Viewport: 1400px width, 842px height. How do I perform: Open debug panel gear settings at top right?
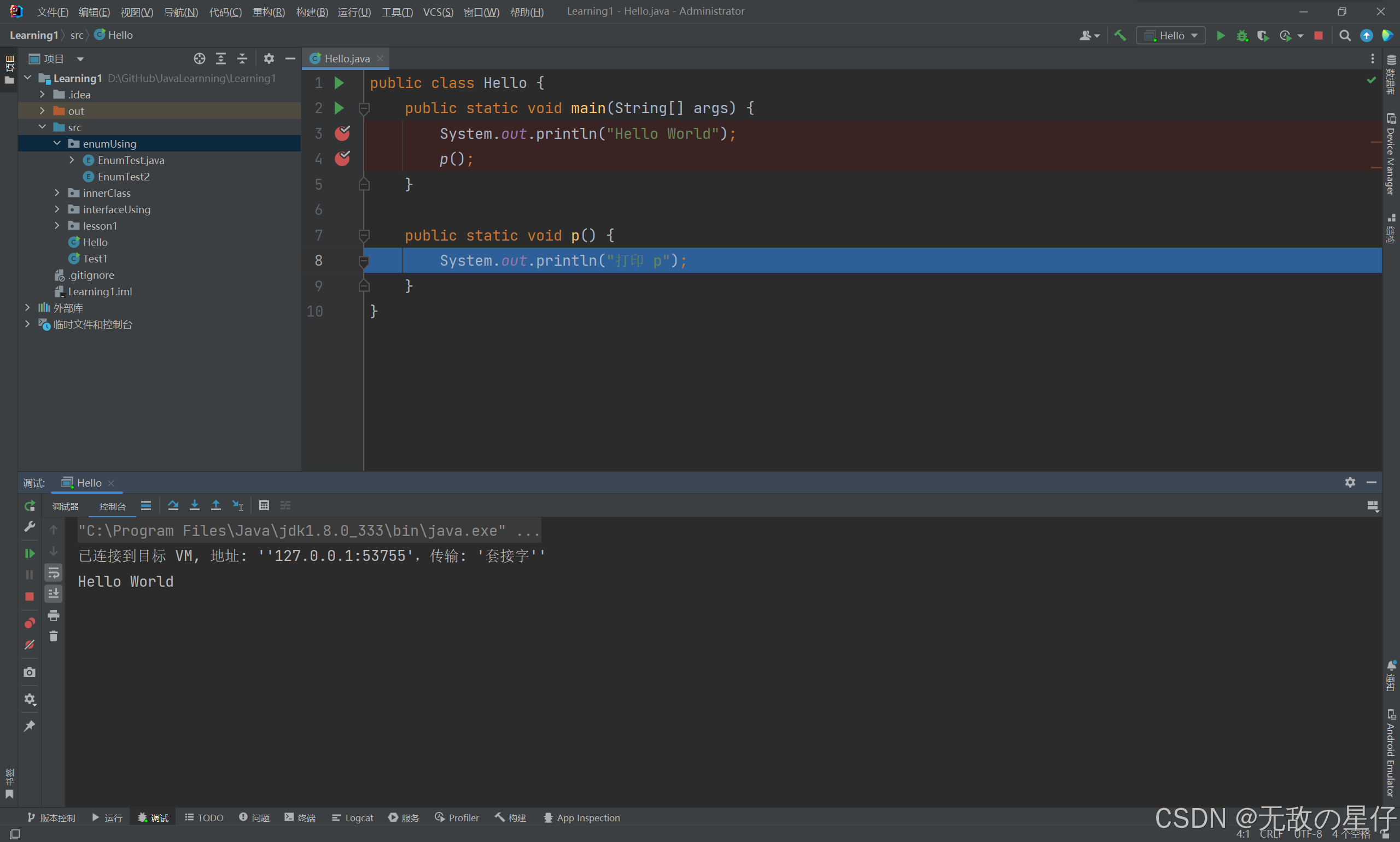pyautogui.click(x=1350, y=482)
